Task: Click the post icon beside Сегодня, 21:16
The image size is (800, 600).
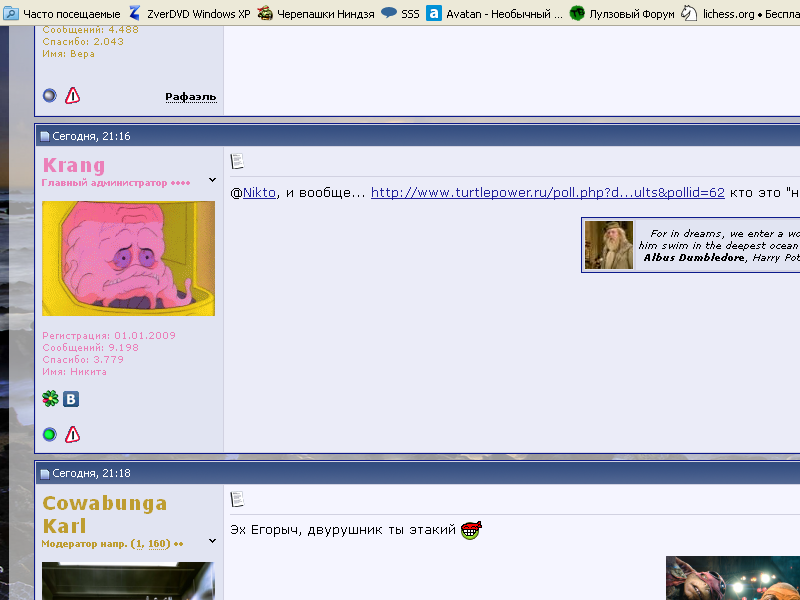Action: click(x=45, y=136)
